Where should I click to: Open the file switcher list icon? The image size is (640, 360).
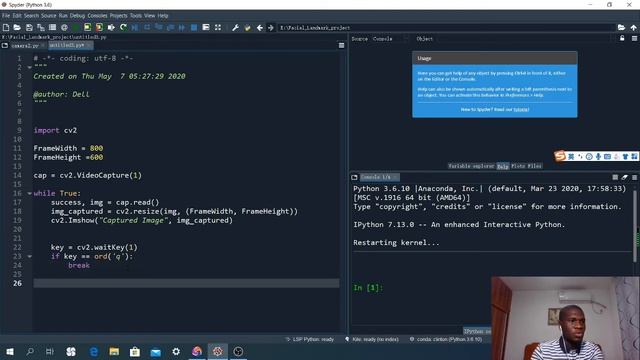tap(52, 27)
